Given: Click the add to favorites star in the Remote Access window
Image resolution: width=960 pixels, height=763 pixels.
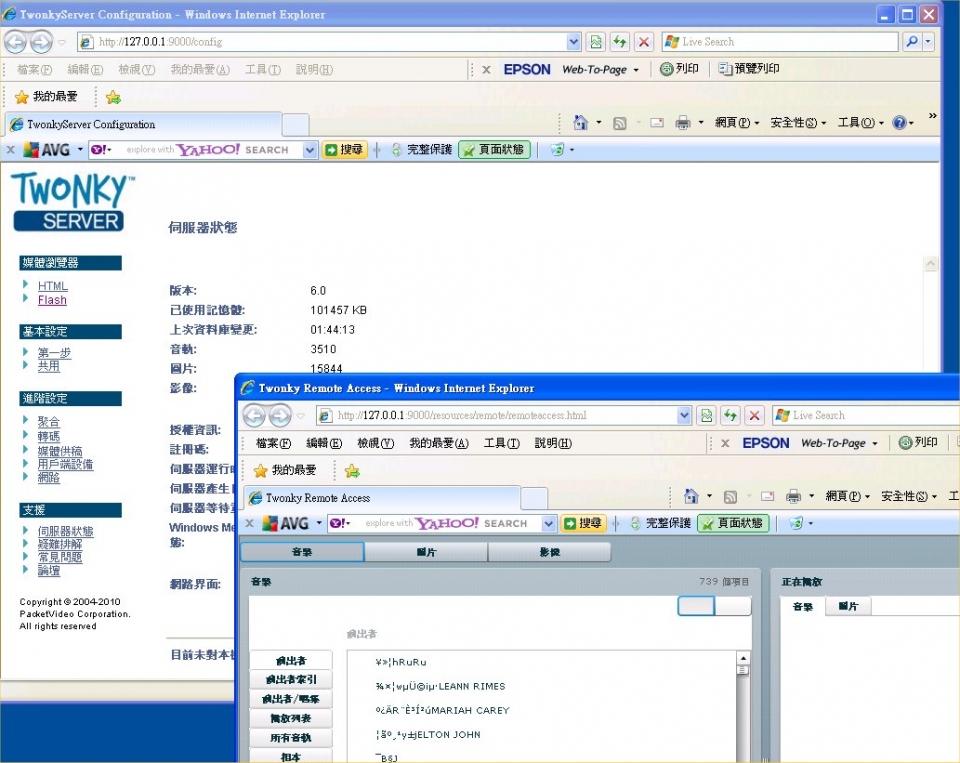Looking at the screenshot, I should pos(352,470).
